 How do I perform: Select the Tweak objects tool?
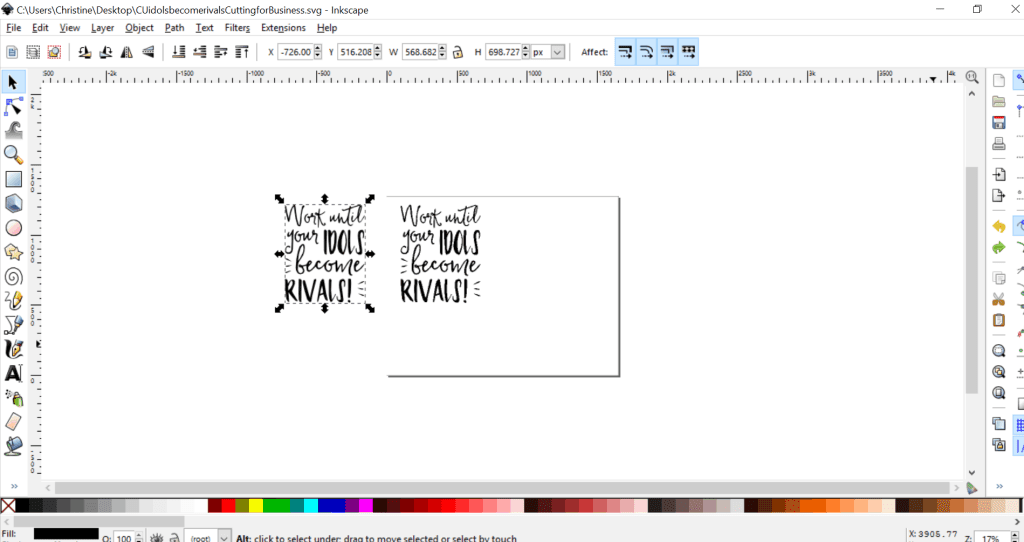coord(13,131)
